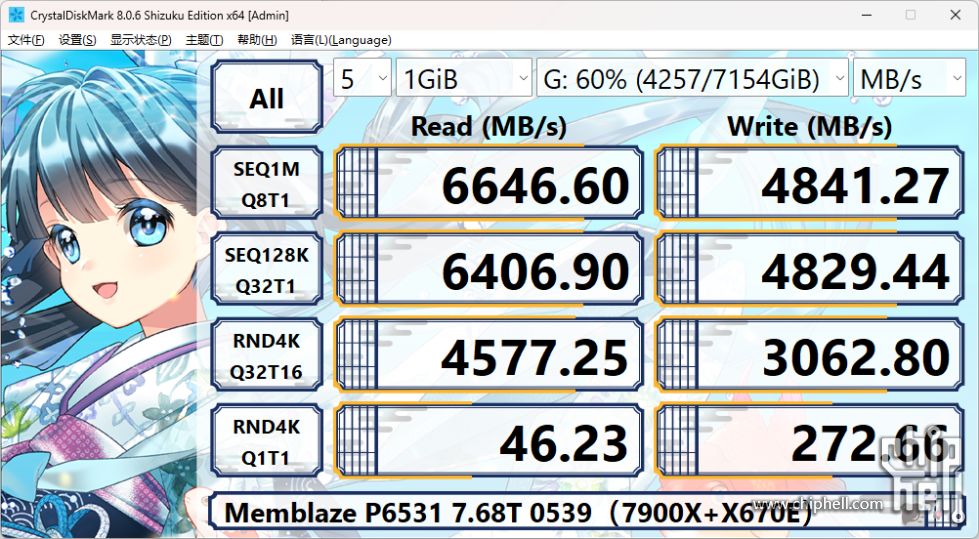
Task: Open the 文件(F) menu
Action: click(26, 40)
